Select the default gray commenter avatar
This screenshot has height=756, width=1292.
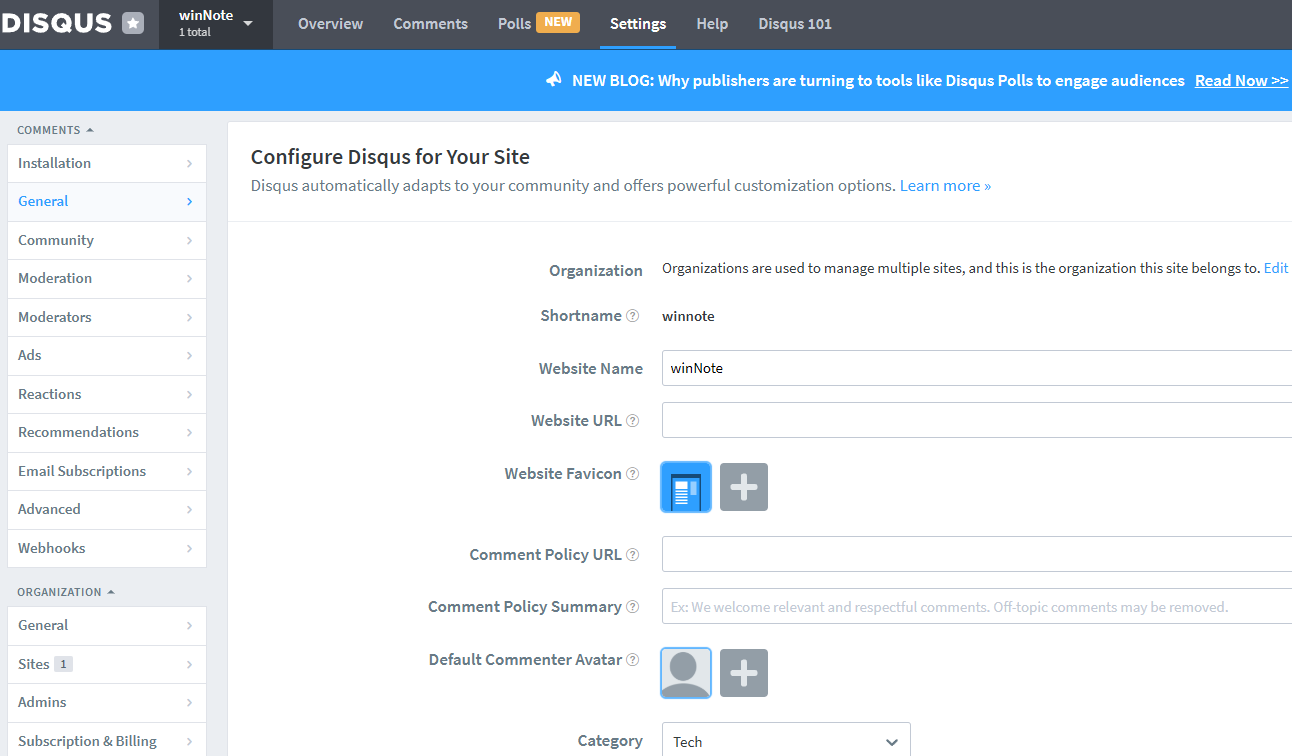(x=686, y=673)
